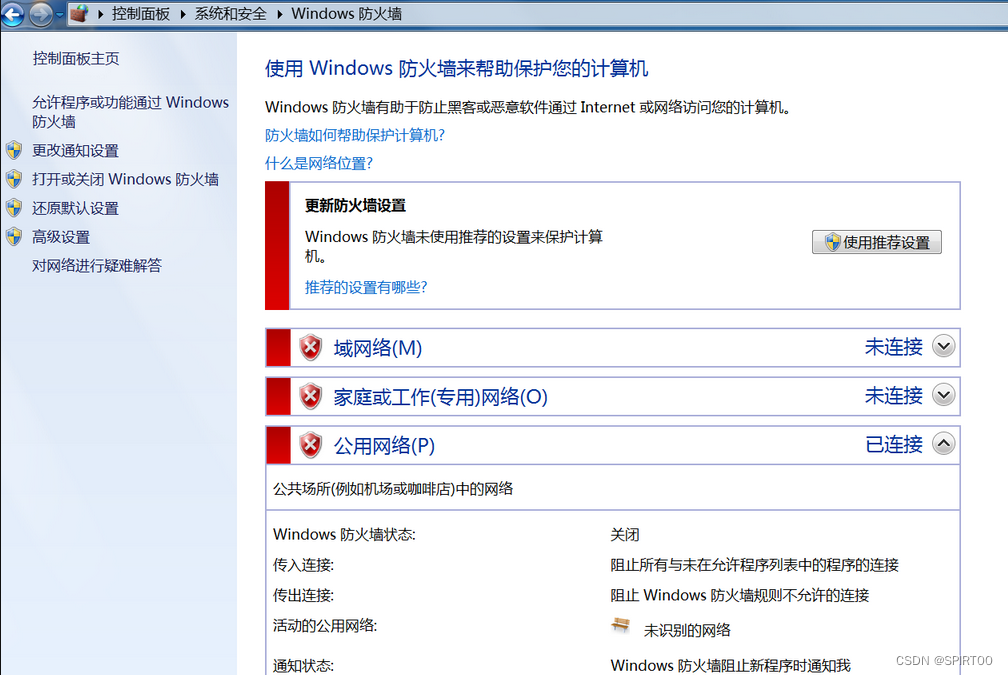The height and width of the screenshot is (675, 1008).
Task: Go back with the blue back arrow
Action: tap(12, 14)
